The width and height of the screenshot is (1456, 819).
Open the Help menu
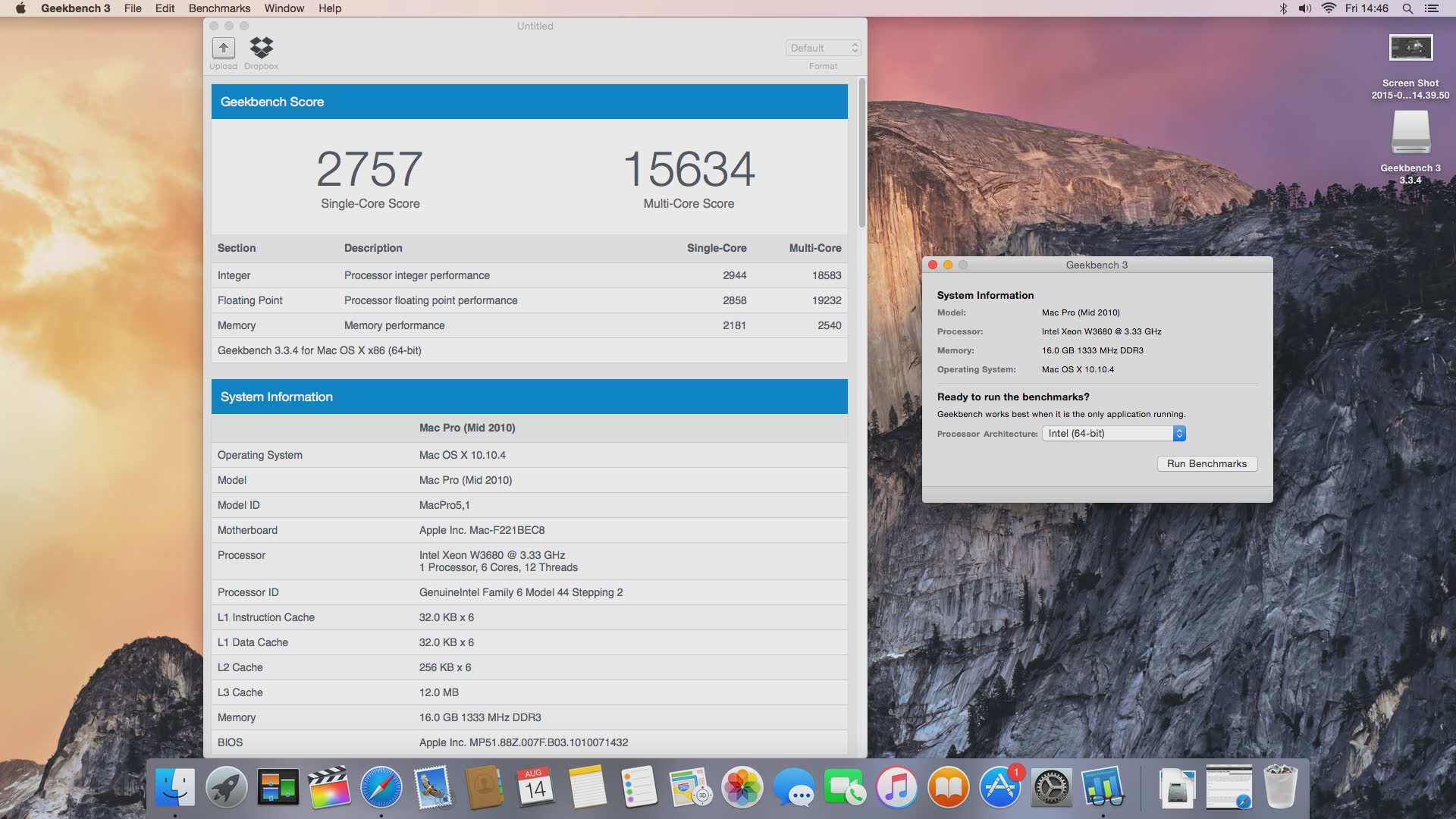pyautogui.click(x=330, y=8)
